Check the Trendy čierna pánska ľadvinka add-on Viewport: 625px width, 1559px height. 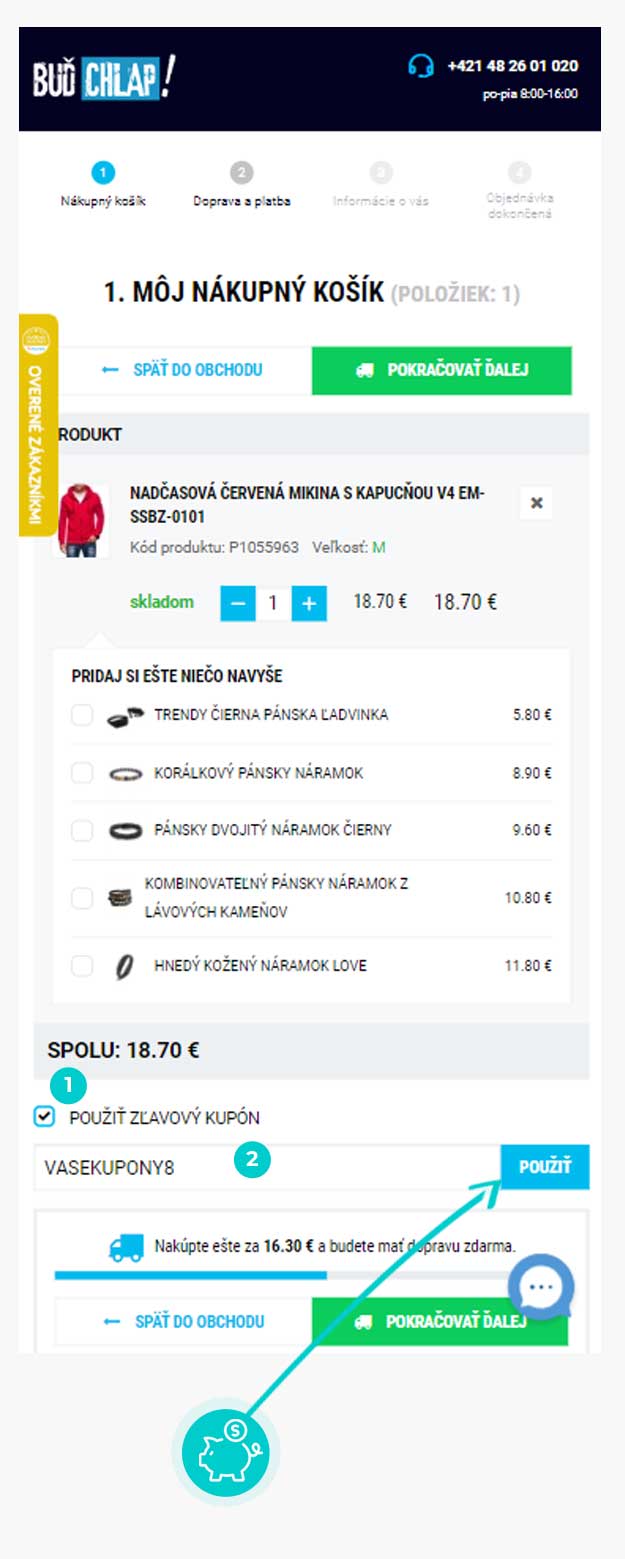click(82, 716)
